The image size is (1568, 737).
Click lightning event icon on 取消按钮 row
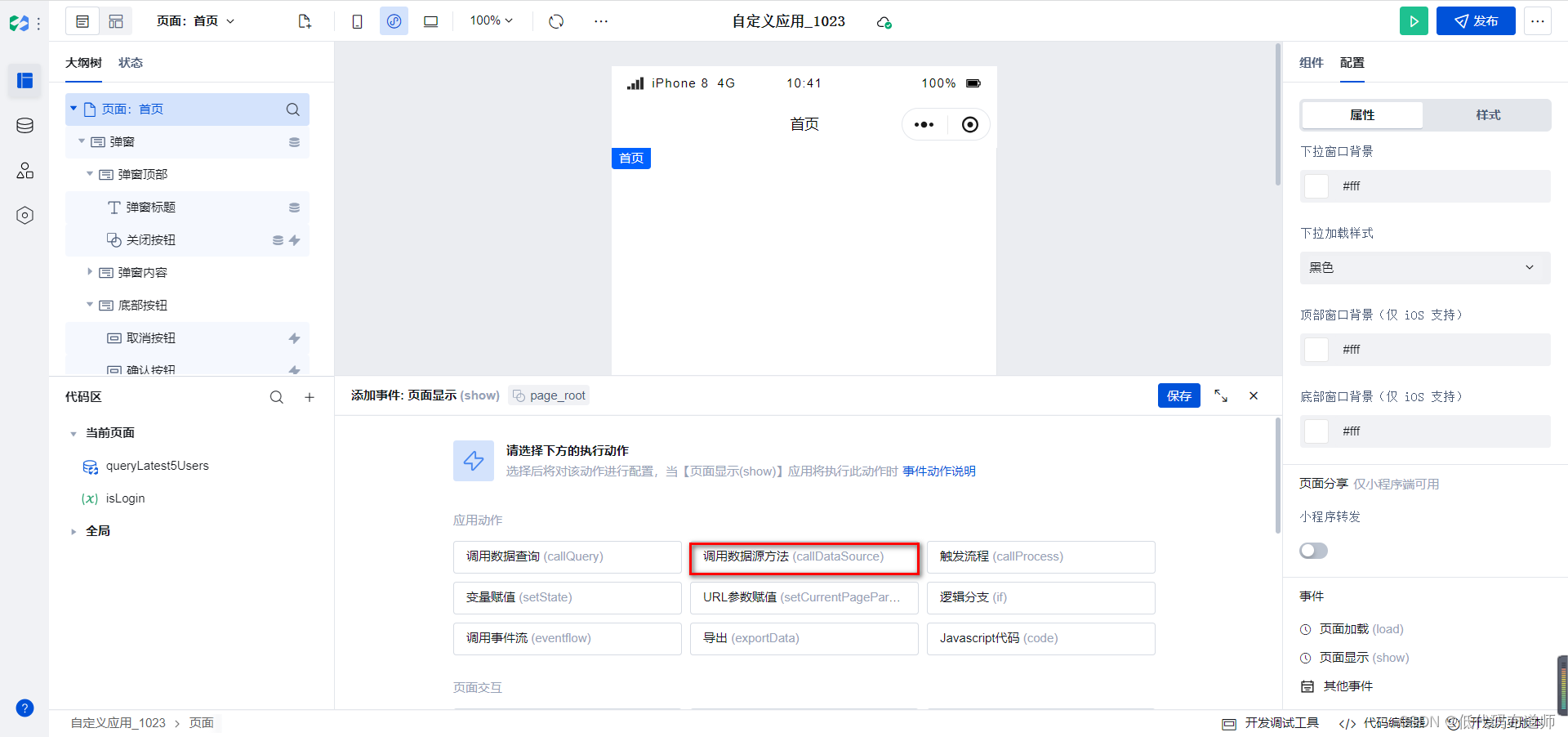(x=295, y=338)
